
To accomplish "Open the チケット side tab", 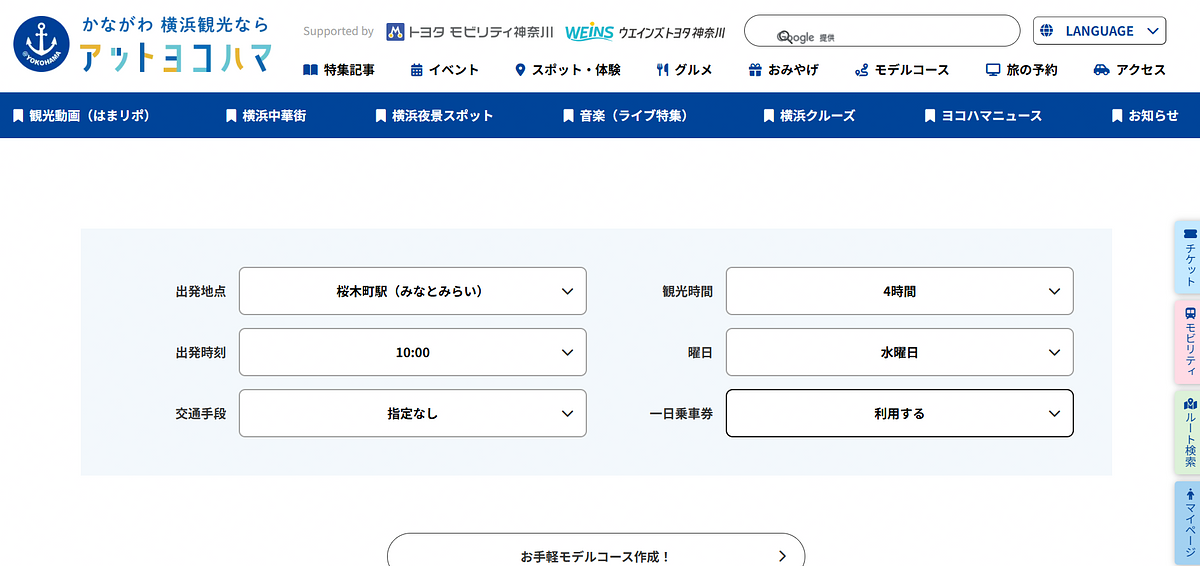I will (x=1188, y=257).
